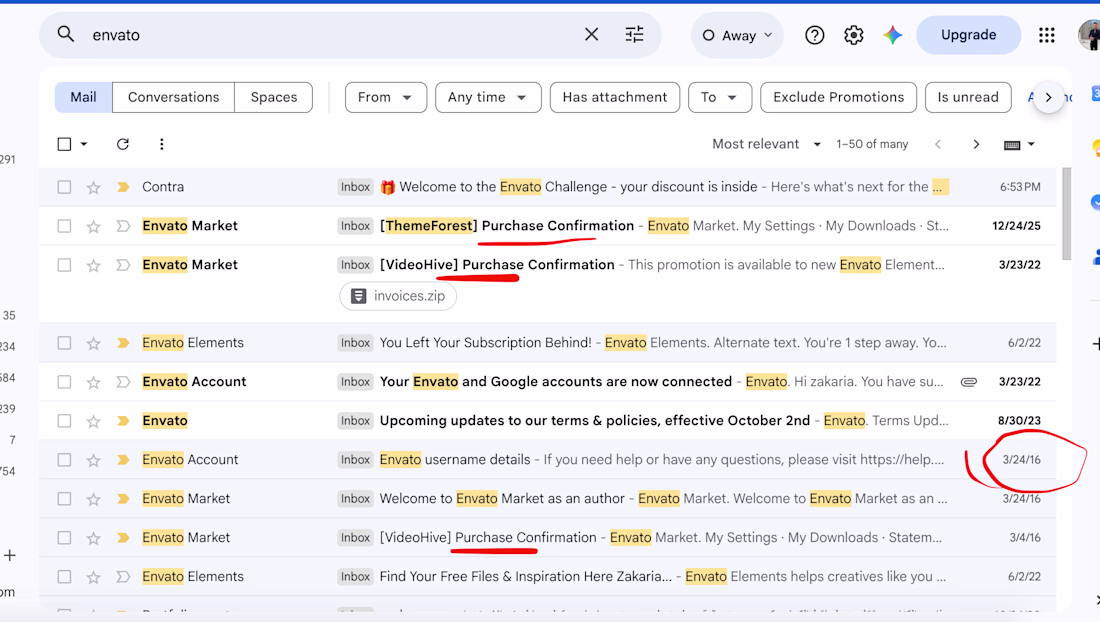Expand the To filter dropdown
This screenshot has width=1100, height=622.
point(720,97)
